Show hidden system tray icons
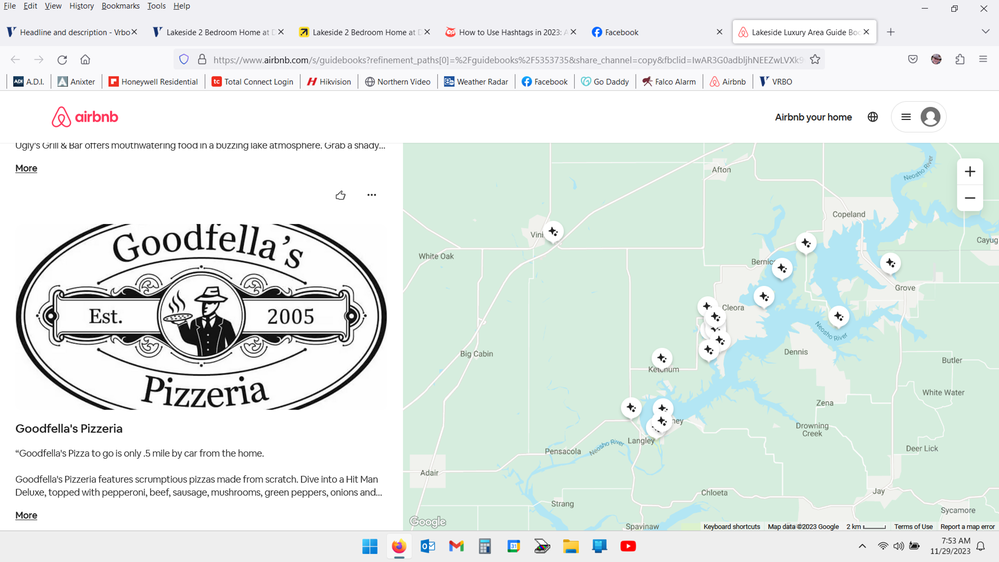The width and height of the screenshot is (999, 562). (x=862, y=546)
